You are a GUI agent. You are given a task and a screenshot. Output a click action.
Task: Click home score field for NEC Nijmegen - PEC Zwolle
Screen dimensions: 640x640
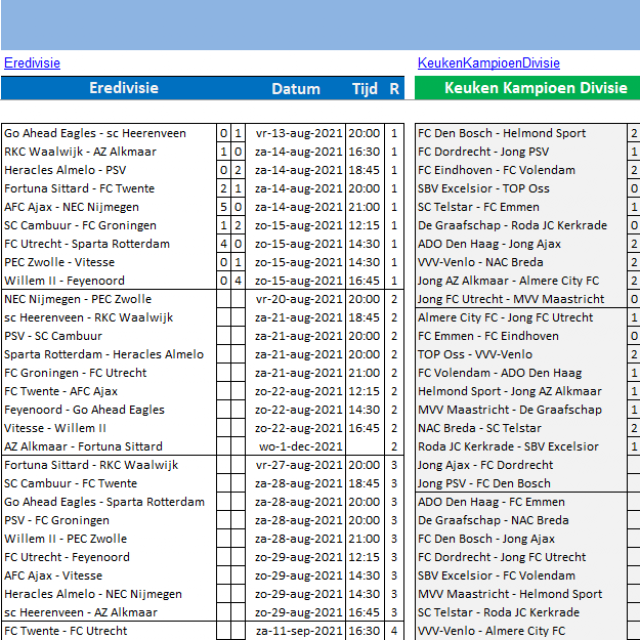(x=223, y=299)
